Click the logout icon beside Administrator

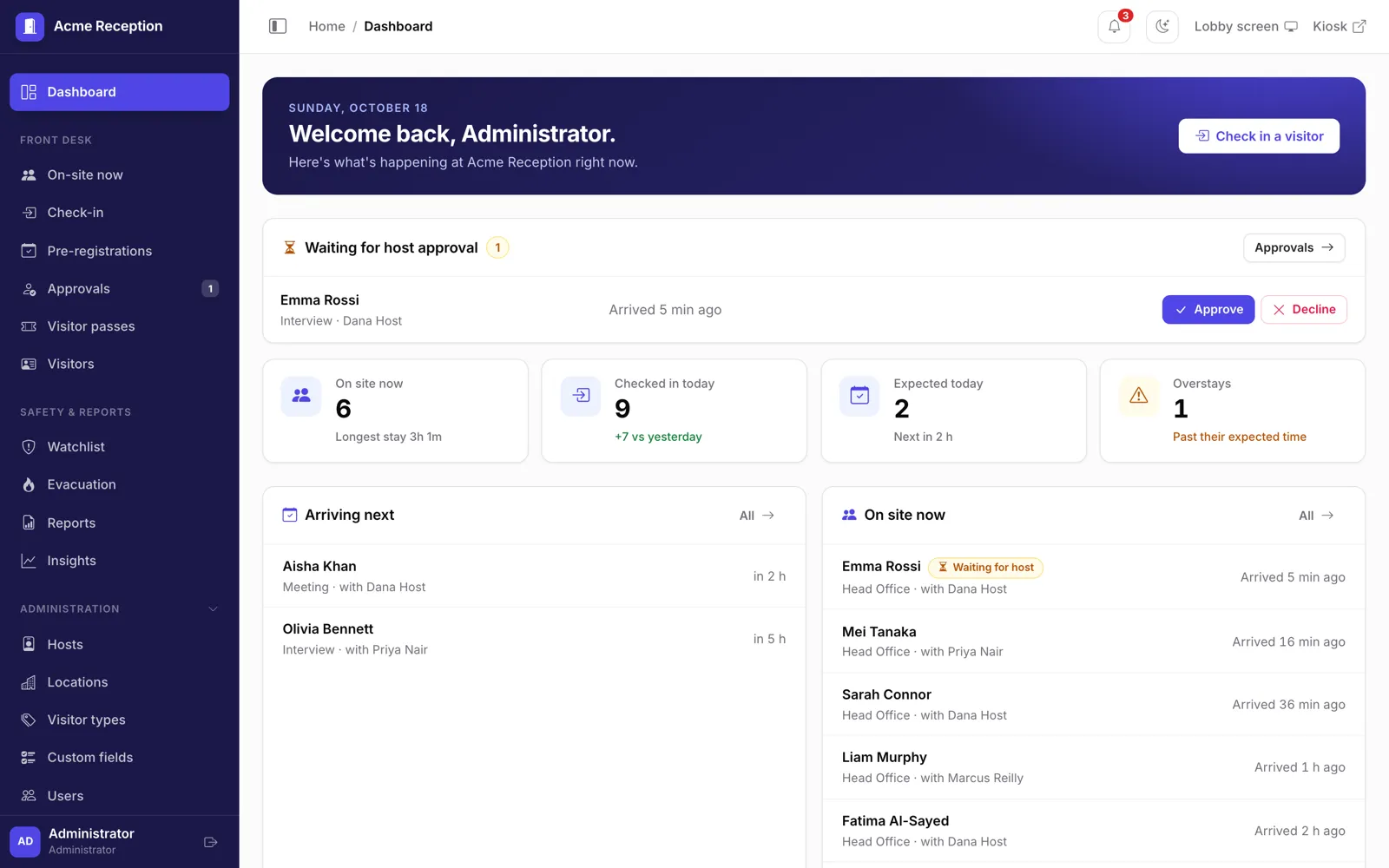(x=210, y=842)
